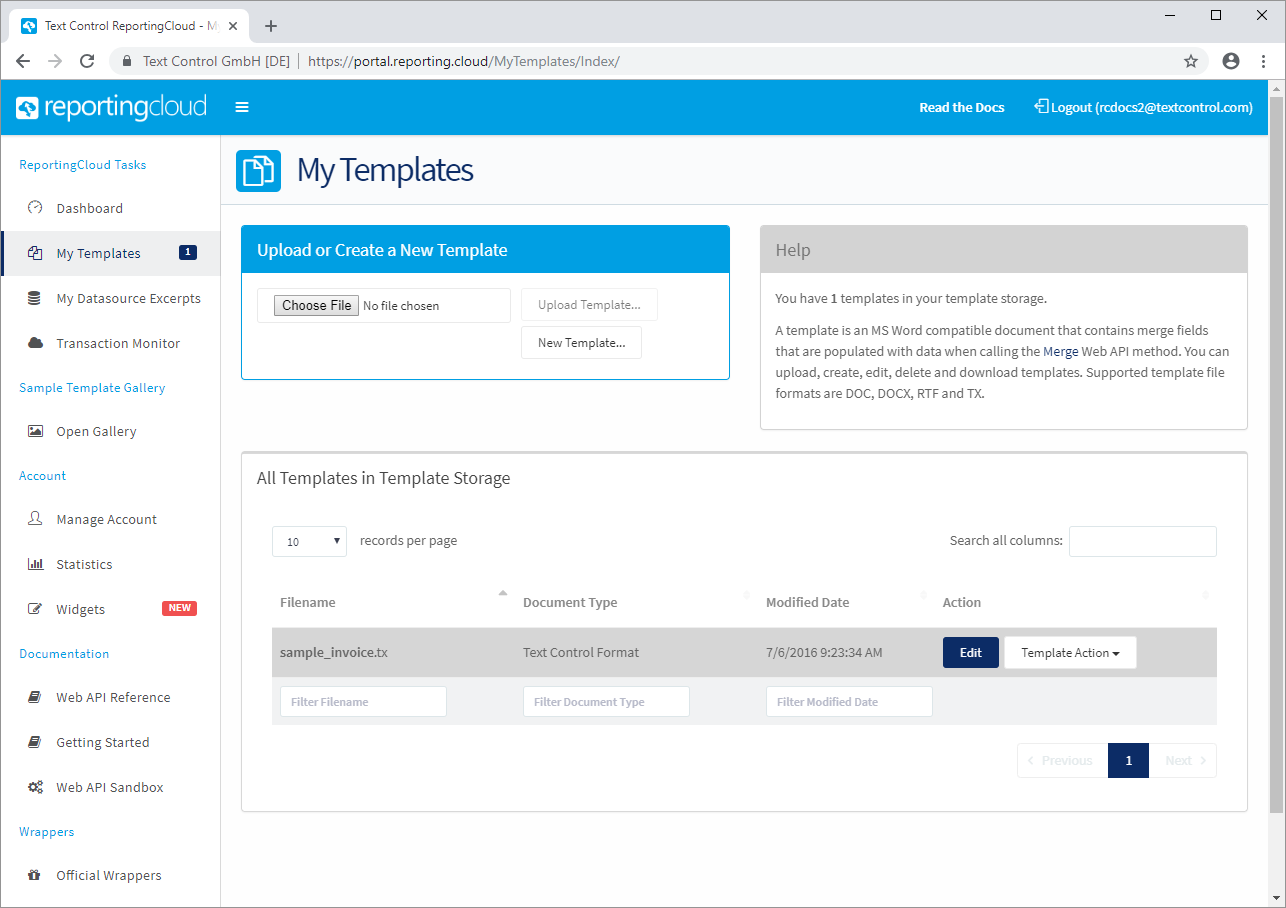Focus the Filter Modified Date field
The width and height of the screenshot is (1286, 908).
[x=849, y=701]
